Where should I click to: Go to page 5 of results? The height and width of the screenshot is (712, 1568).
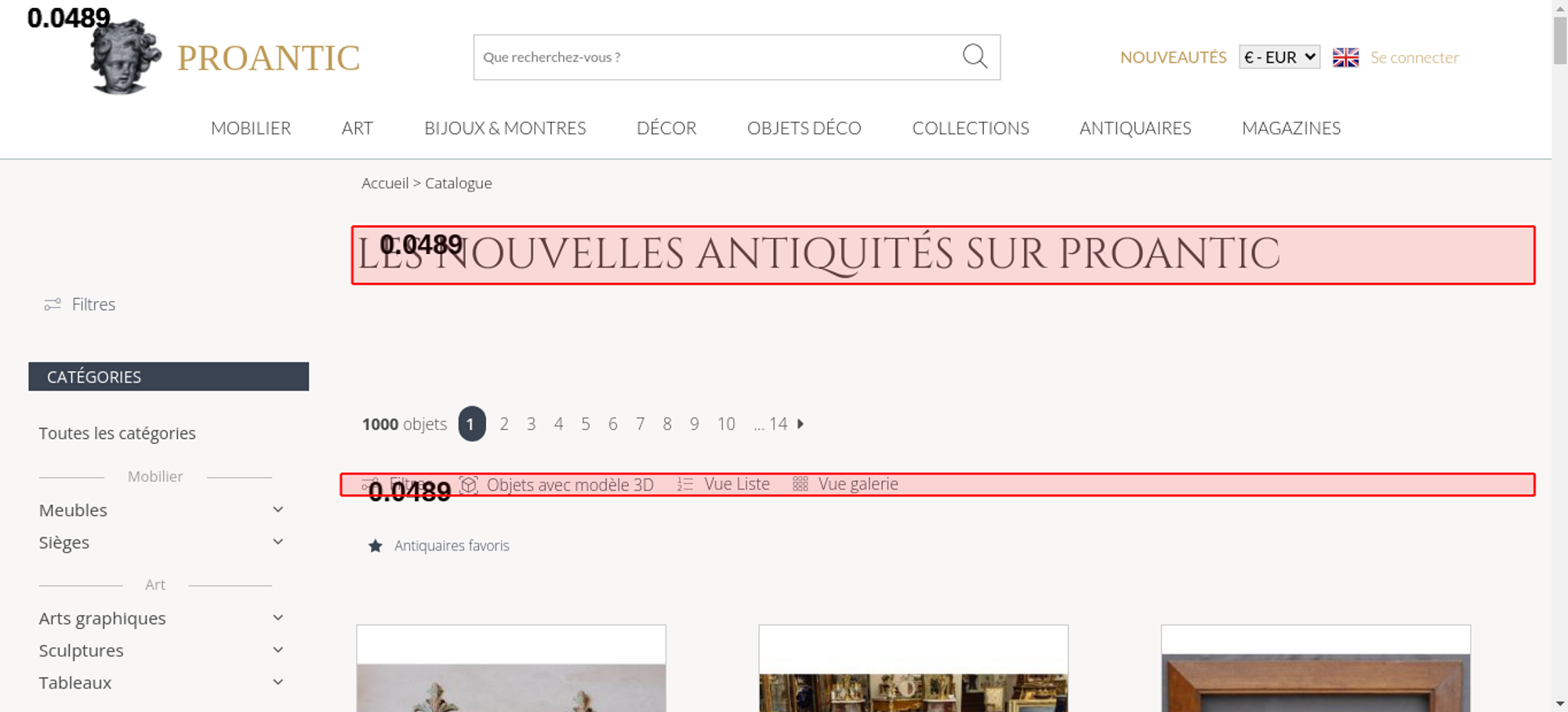point(586,424)
